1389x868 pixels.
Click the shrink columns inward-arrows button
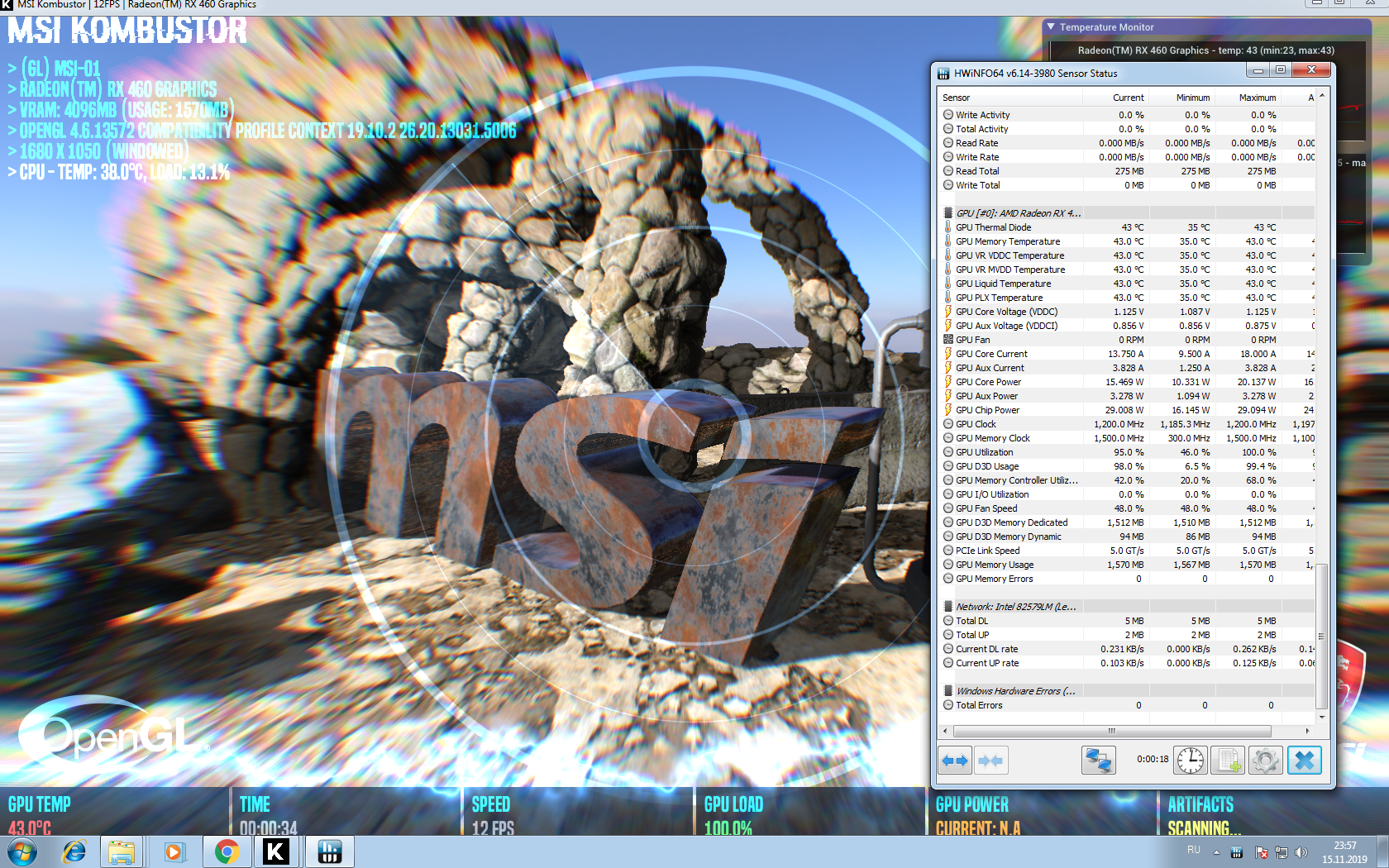990,760
